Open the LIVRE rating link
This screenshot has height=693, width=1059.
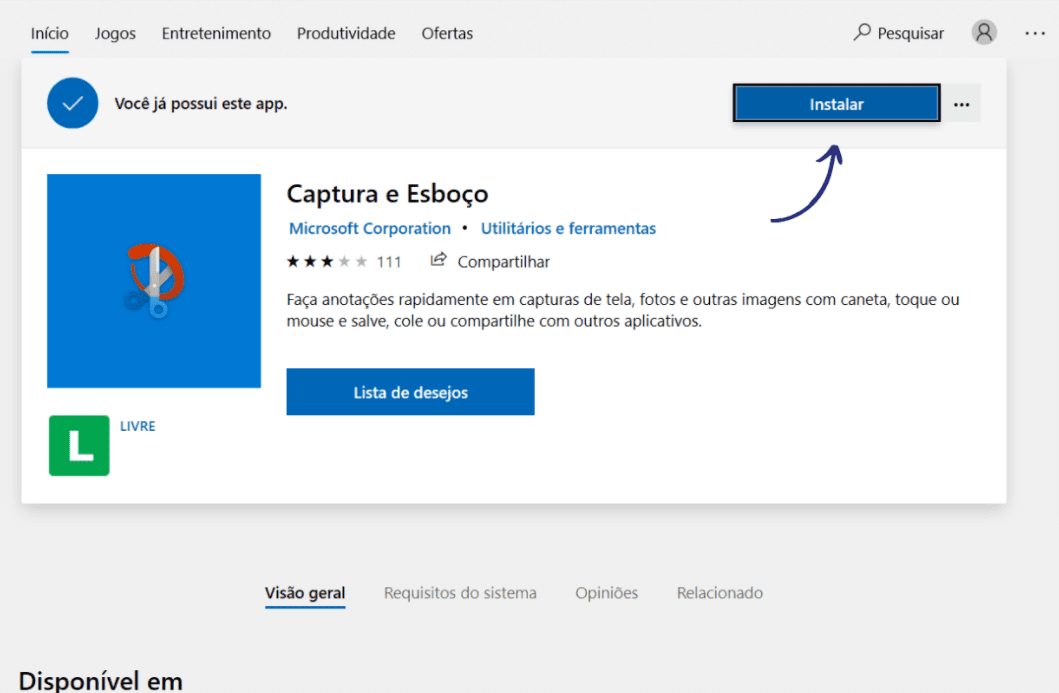[138, 426]
